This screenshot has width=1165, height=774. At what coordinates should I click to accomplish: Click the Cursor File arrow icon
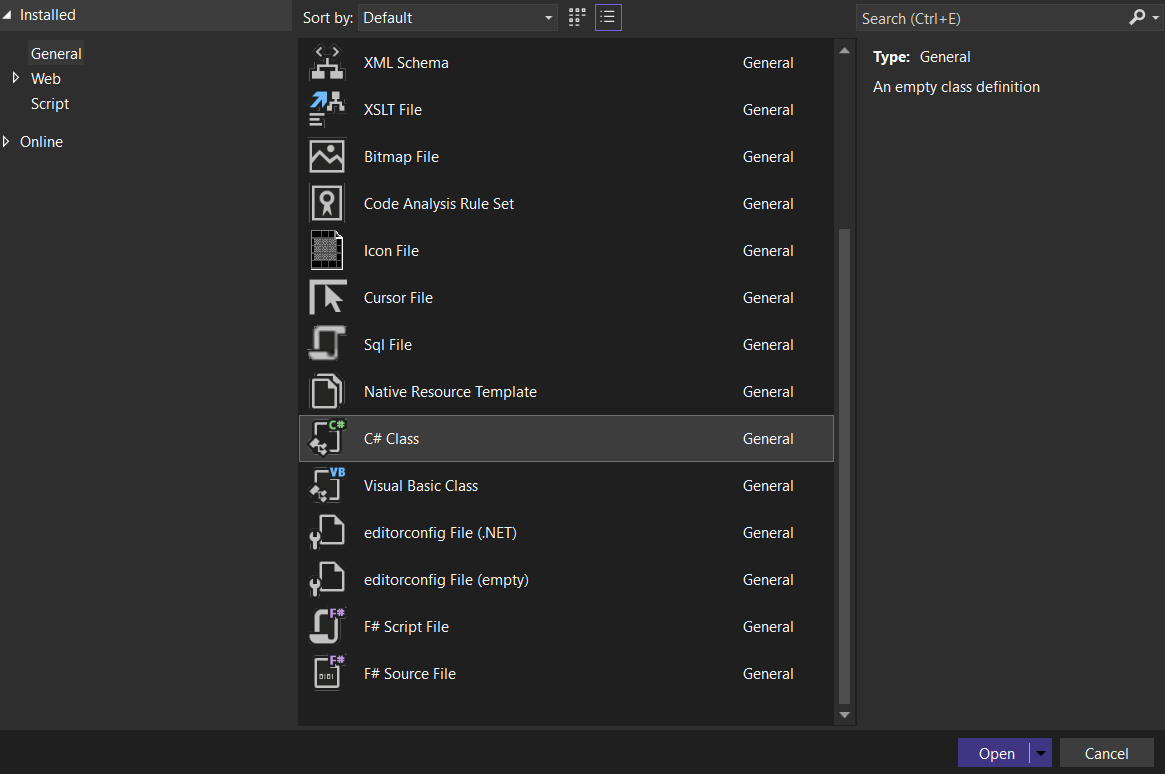[327, 297]
